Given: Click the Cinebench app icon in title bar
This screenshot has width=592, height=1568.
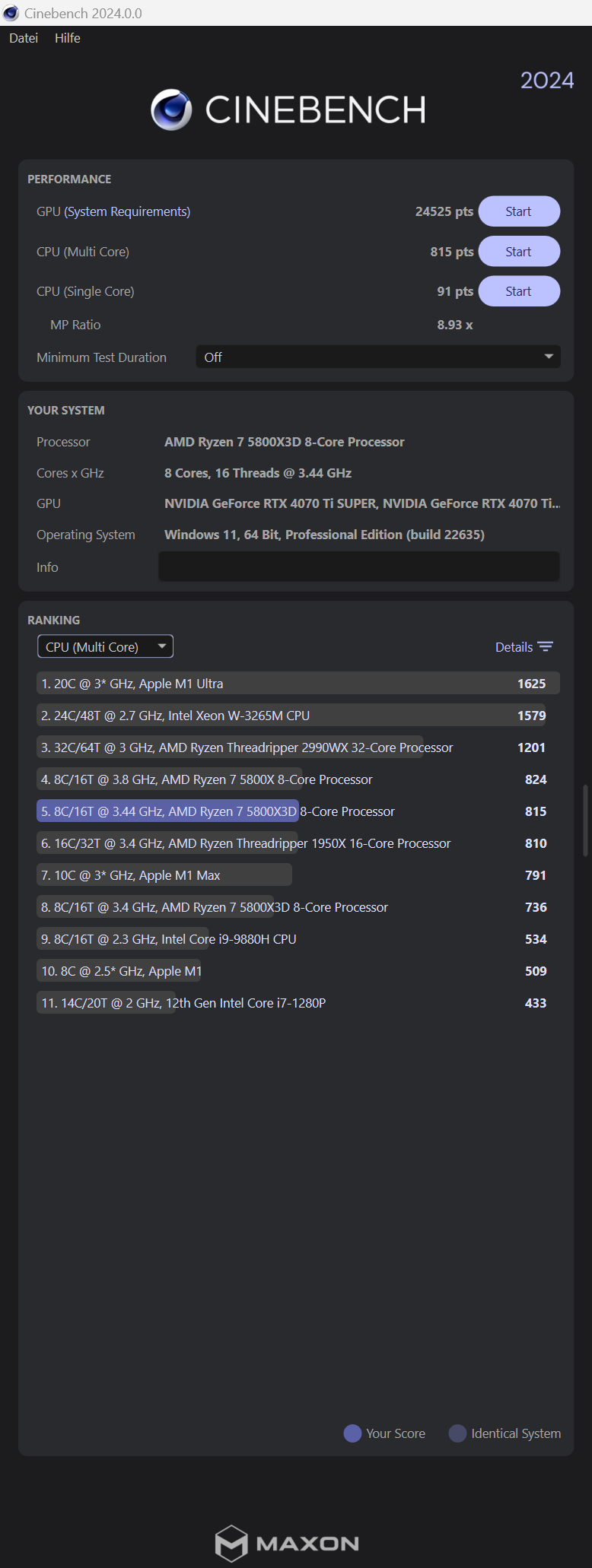Looking at the screenshot, I should [x=11, y=13].
